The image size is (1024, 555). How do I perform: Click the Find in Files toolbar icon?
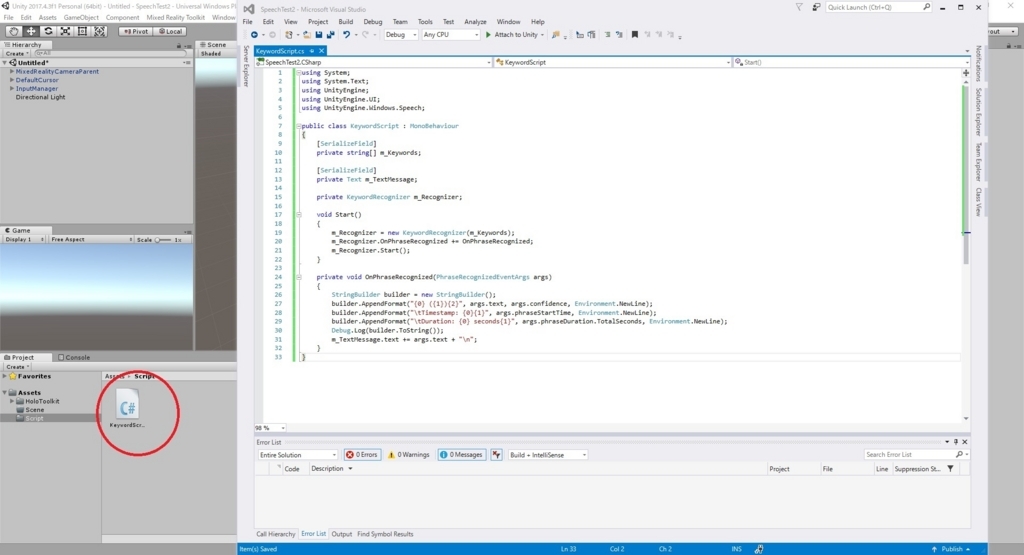pos(556,35)
